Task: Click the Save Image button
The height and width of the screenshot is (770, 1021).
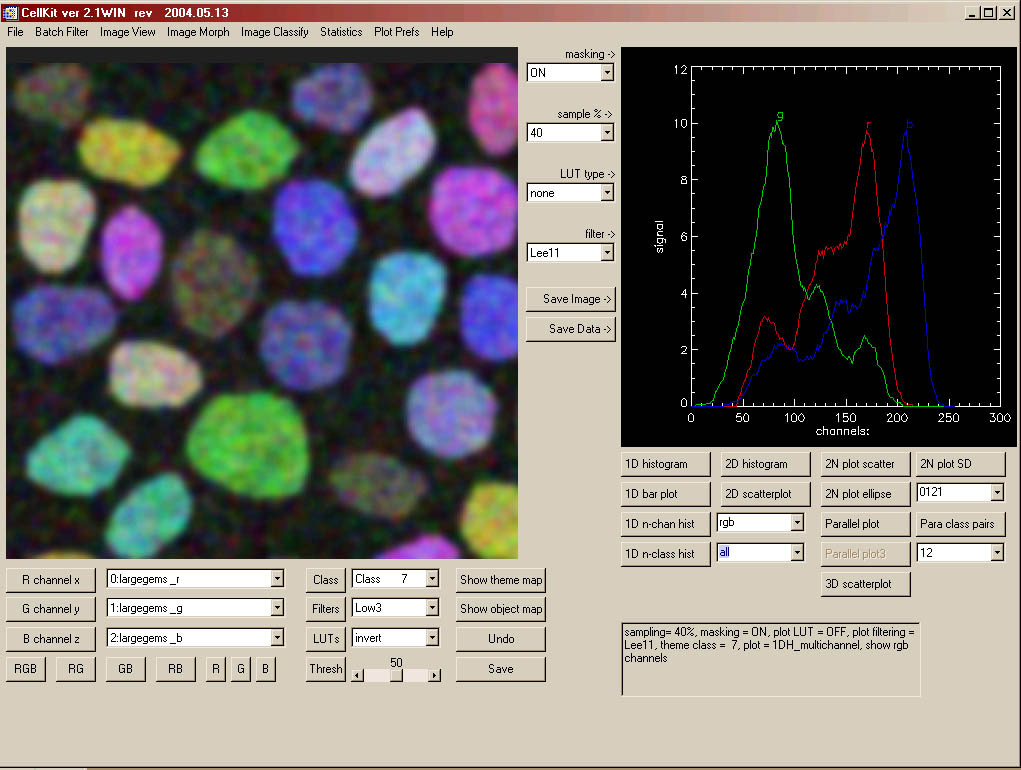Action: (570, 299)
